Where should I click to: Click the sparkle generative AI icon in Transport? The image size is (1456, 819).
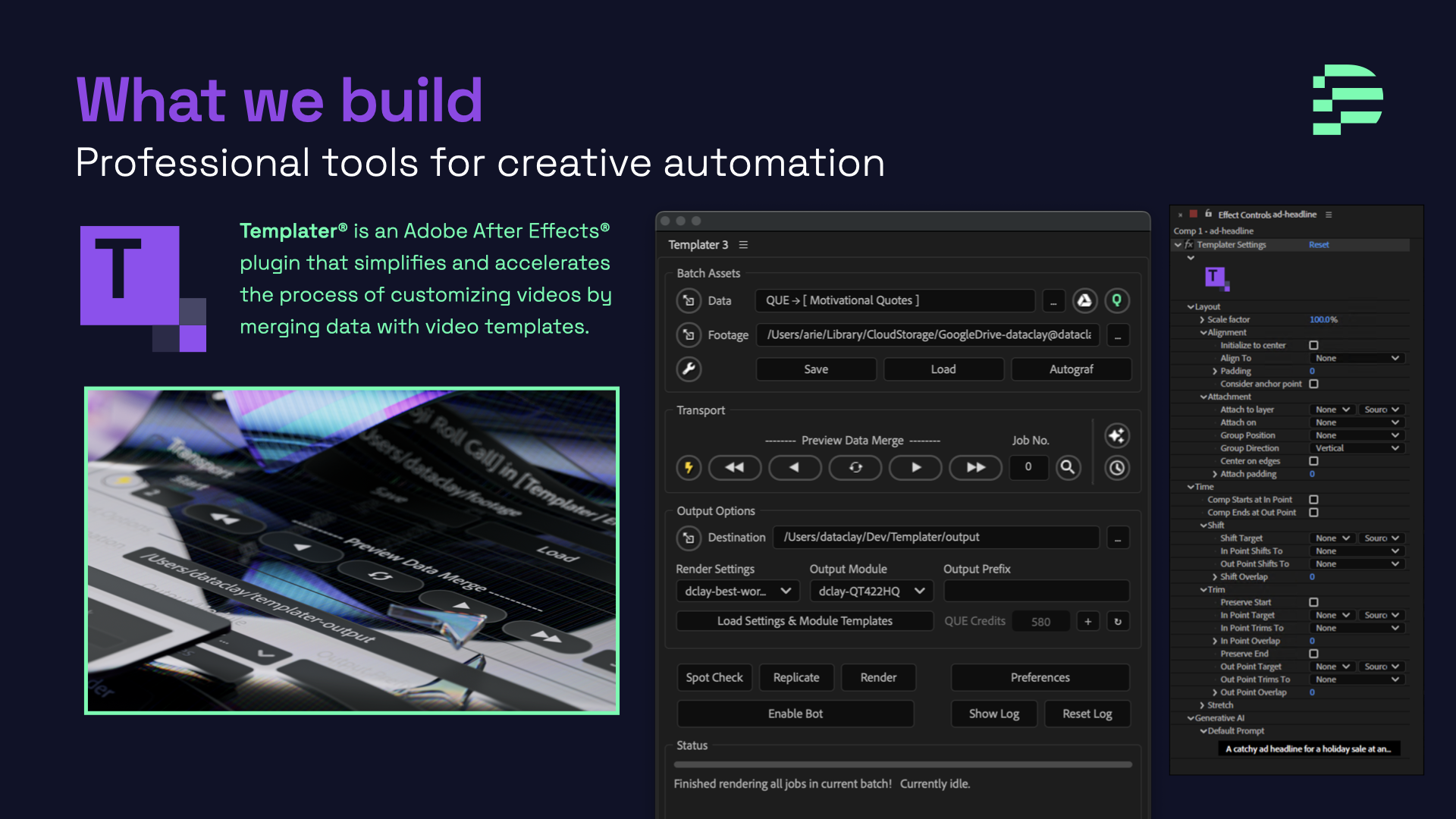(1117, 436)
